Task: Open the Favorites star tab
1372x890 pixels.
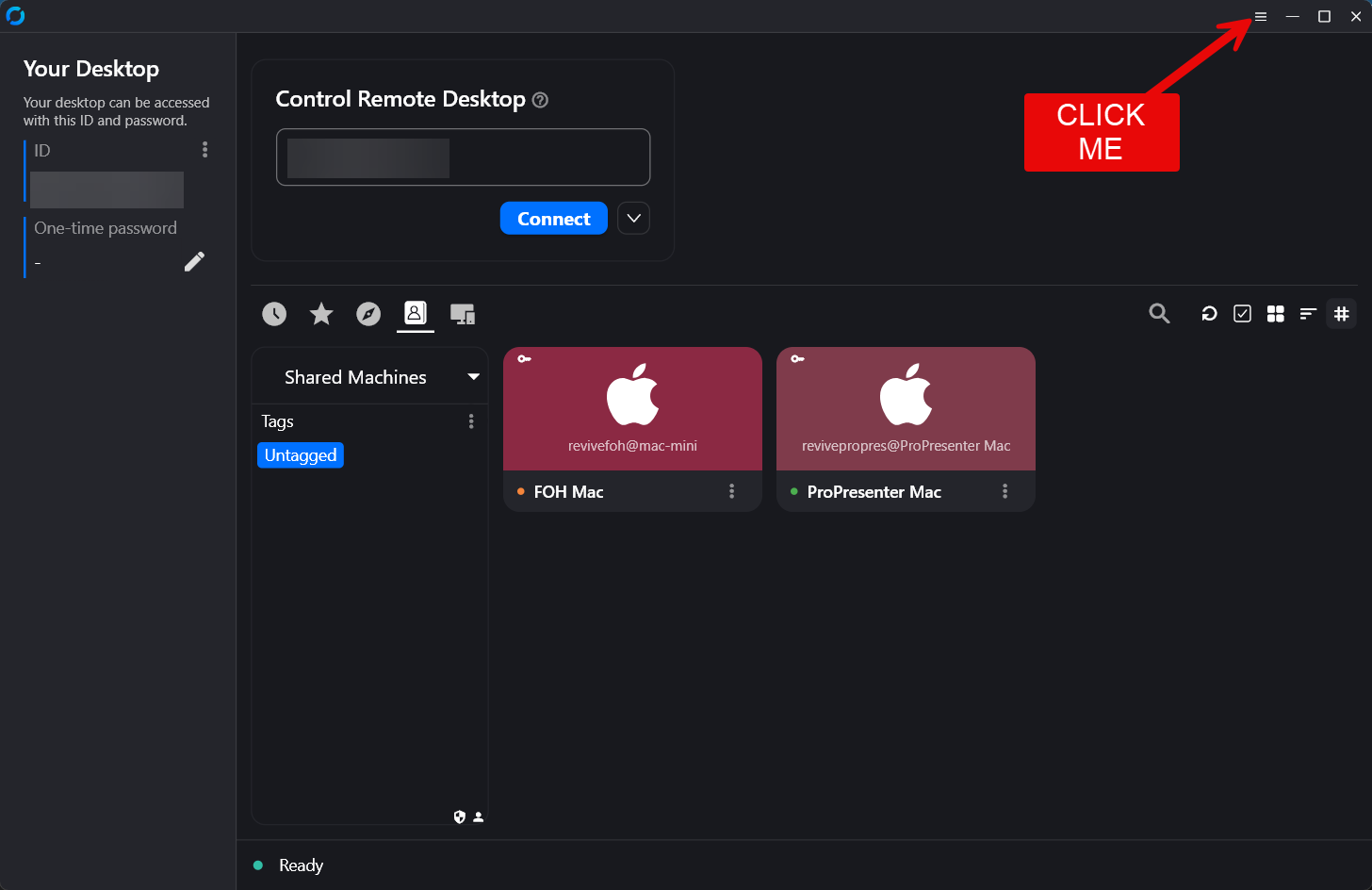Action: [x=321, y=314]
